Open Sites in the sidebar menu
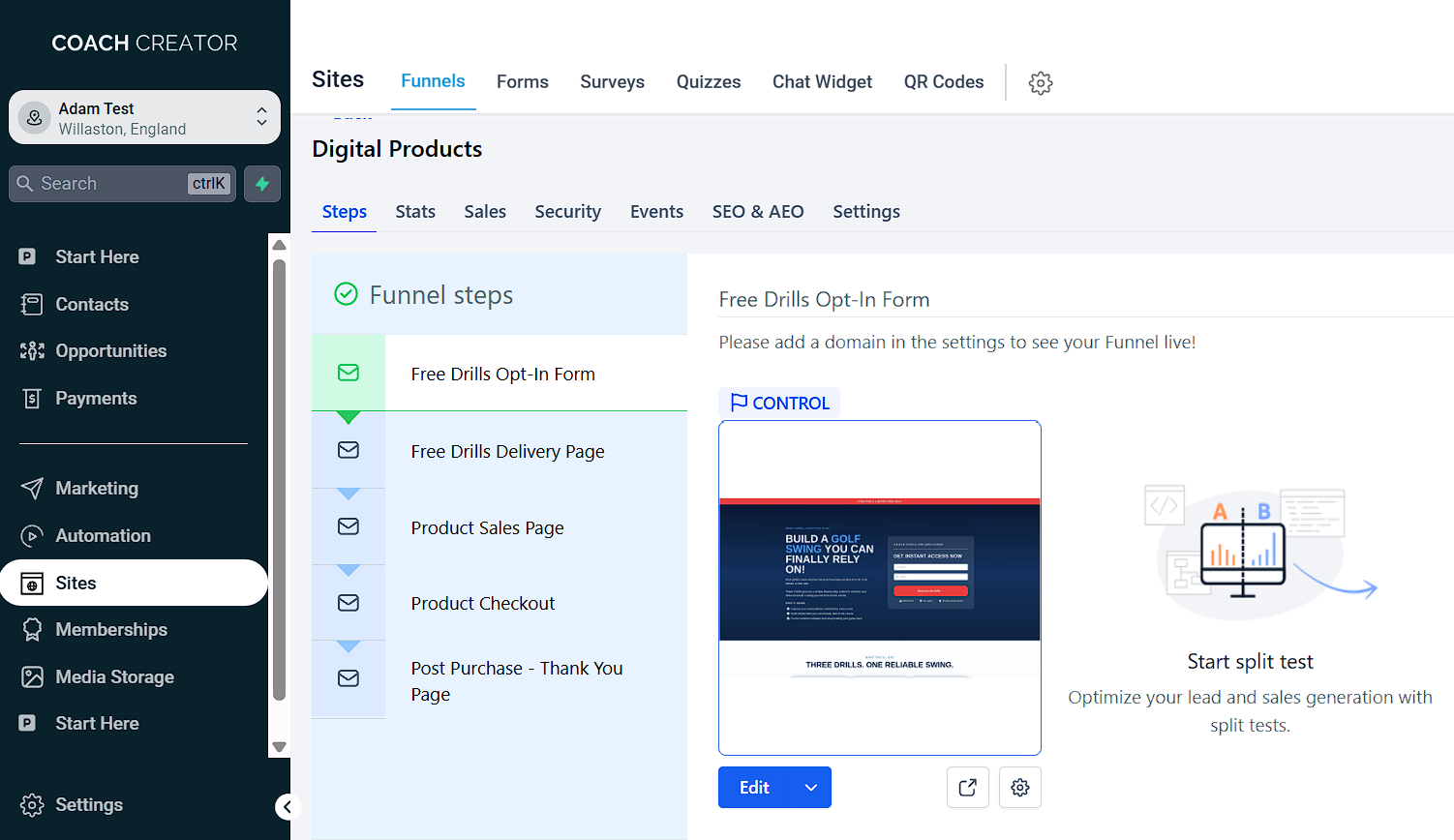 pyautogui.click(x=134, y=584)
